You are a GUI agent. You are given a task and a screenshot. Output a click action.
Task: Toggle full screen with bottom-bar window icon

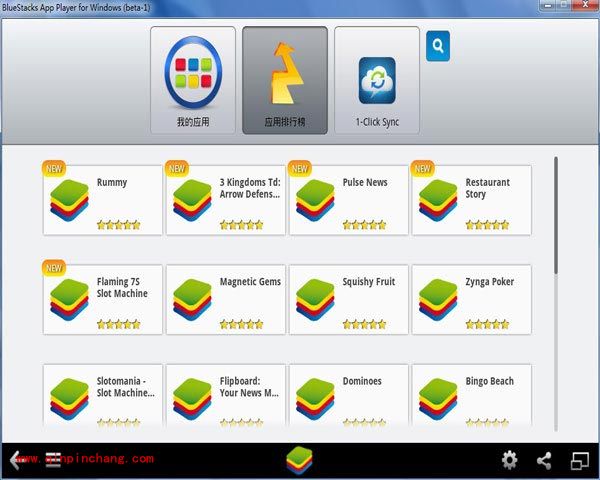pos(580,460)
